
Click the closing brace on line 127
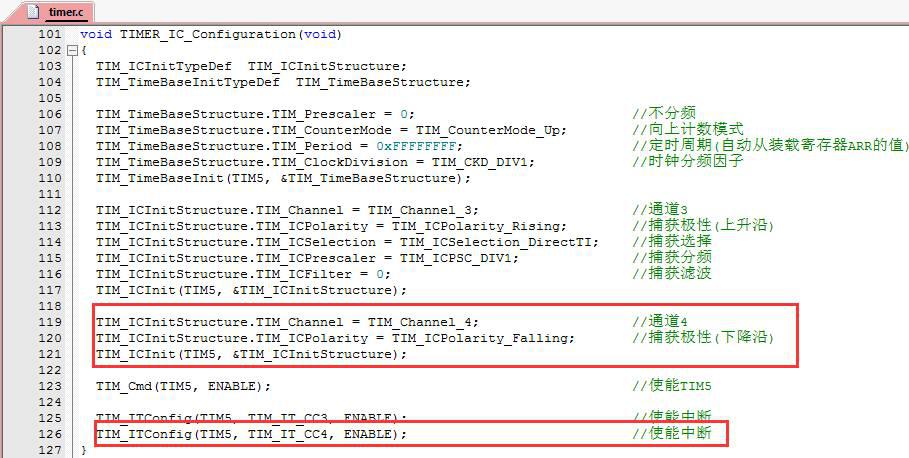(x=84, y=450)
